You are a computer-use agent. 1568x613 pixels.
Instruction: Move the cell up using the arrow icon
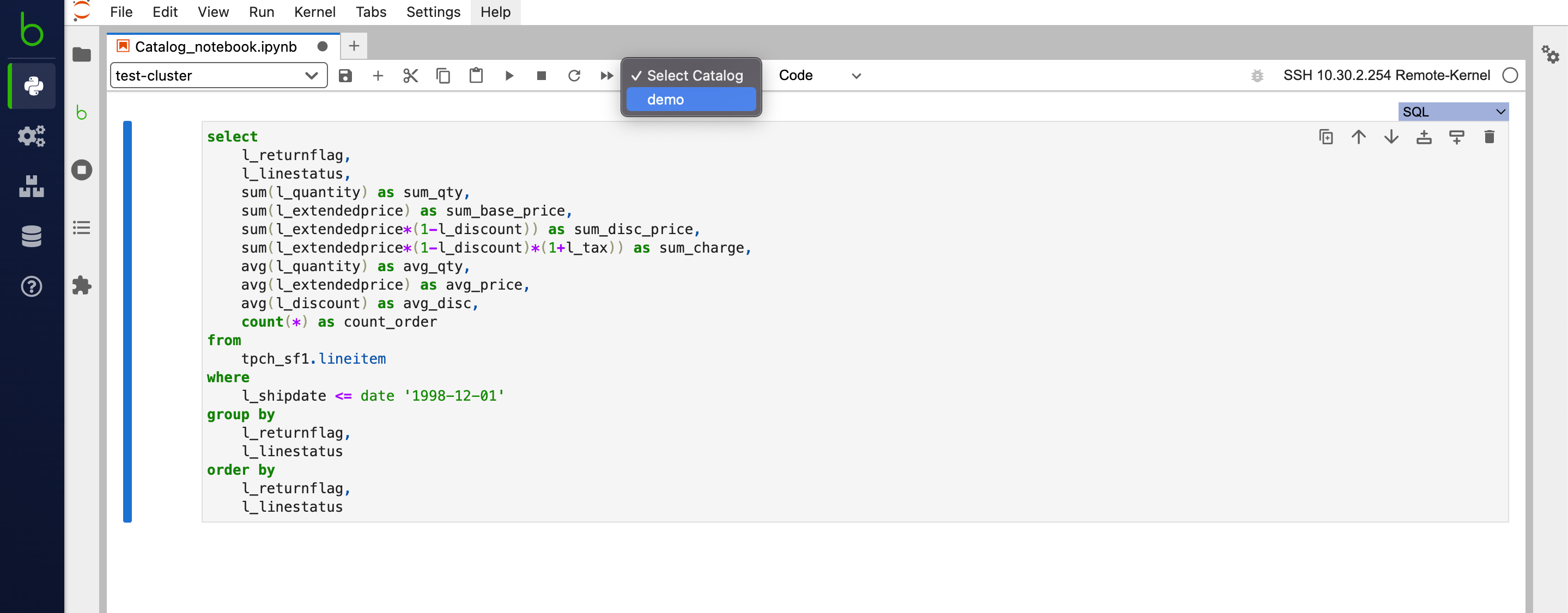click(1358, 137)
